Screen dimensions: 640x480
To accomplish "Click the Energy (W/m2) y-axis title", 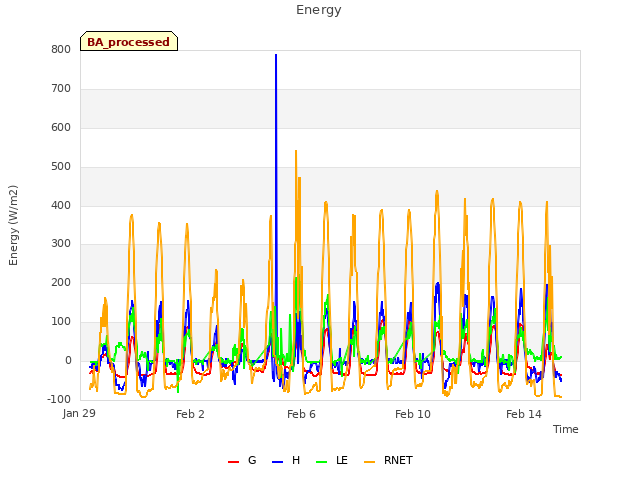I will coord(13,225).
